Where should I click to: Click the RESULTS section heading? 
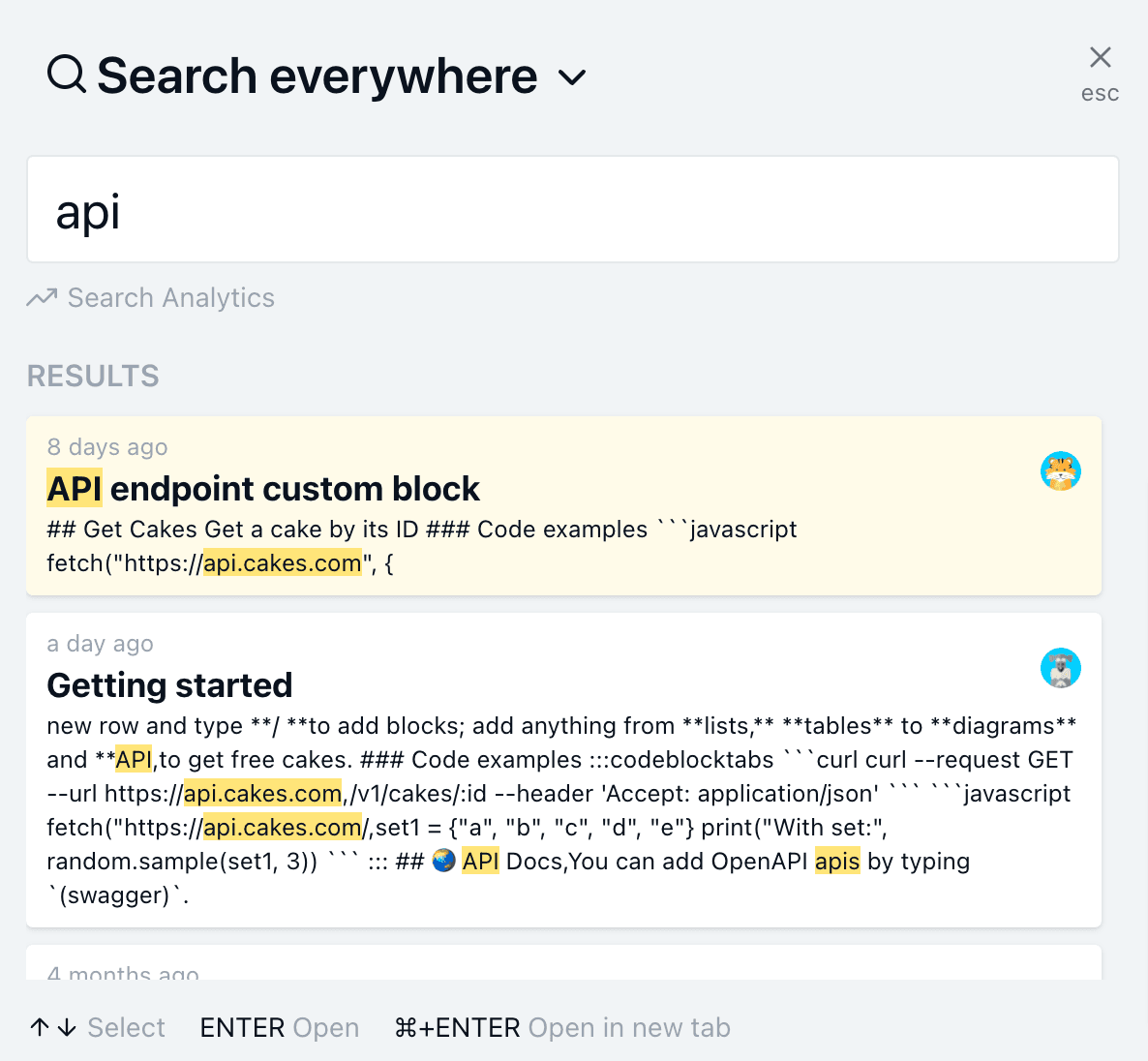[x=92, y=376]
